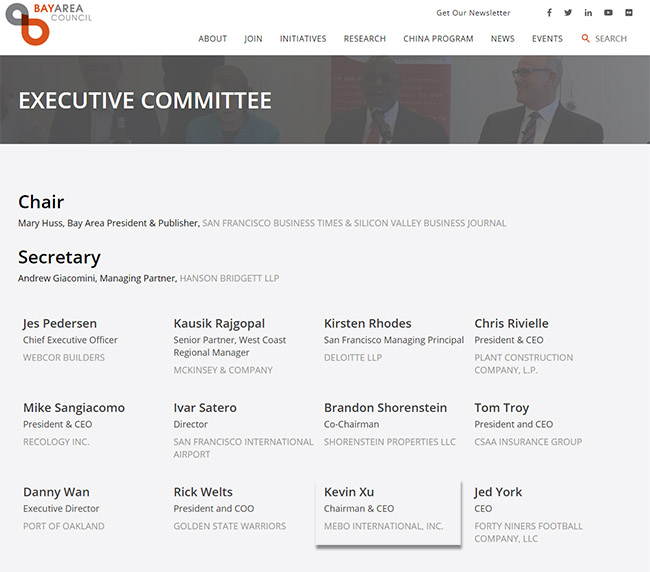Screen dimensions: 650x572
Task: Click the Golden State Warriors link
Action: click(x=229, y=526)
